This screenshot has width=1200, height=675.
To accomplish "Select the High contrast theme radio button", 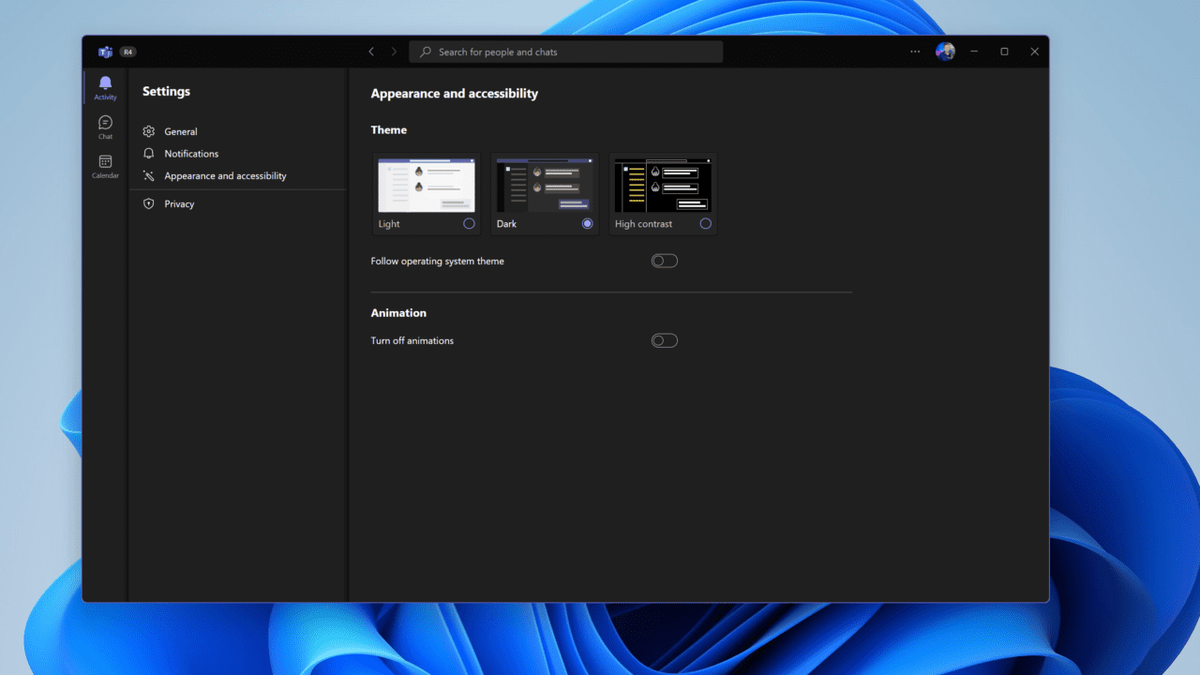I will pyautogui.click(x=705, y=223).
